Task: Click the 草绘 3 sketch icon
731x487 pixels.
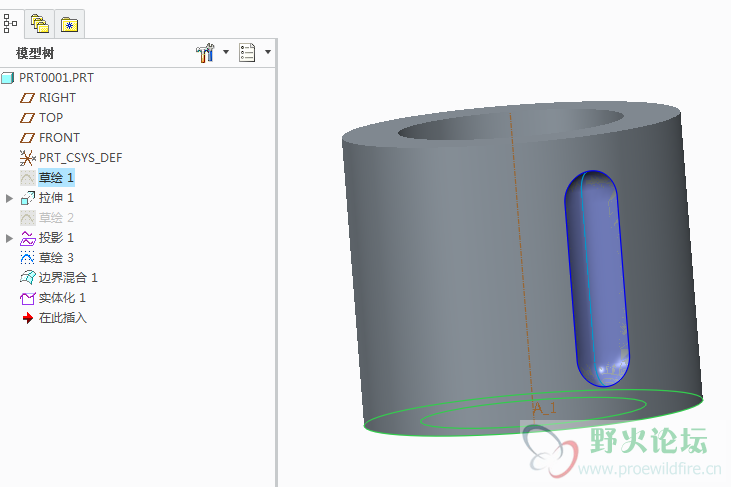Action: click(x=28, y=258)
